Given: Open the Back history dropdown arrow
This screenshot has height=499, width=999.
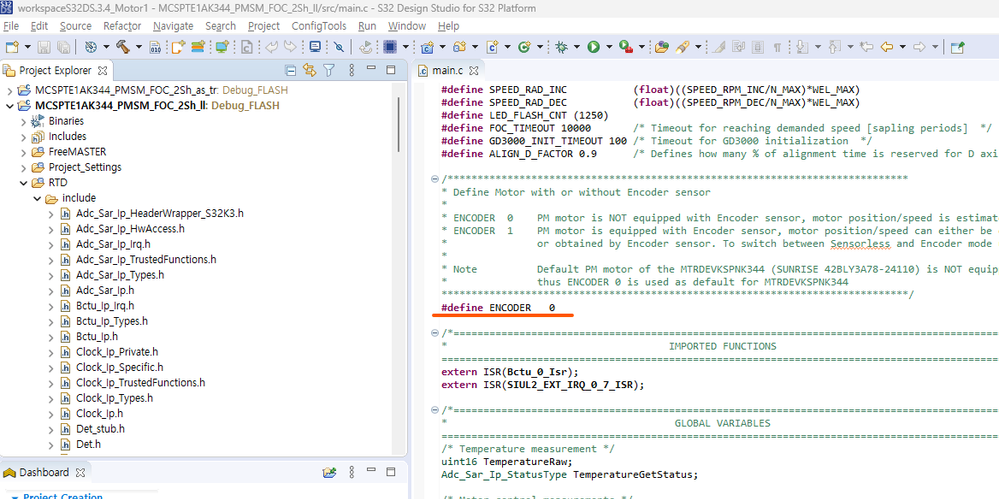Looking at the screenshot, I should (902, 47).
